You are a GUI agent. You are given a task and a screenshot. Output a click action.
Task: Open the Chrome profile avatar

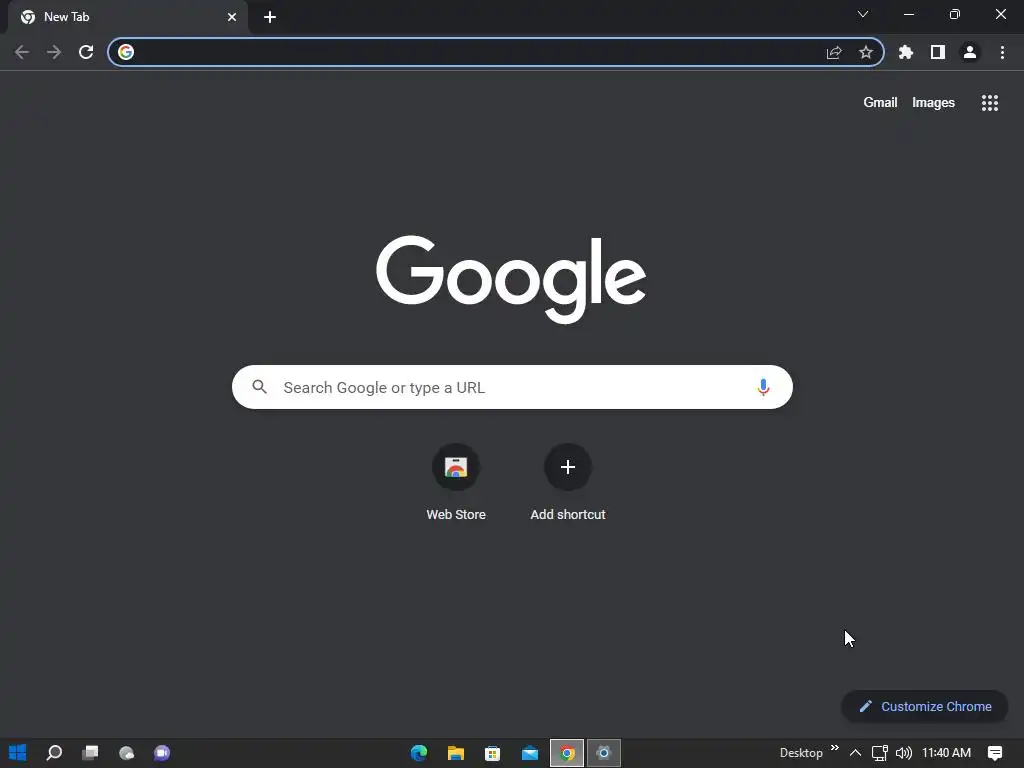(970, 52)
